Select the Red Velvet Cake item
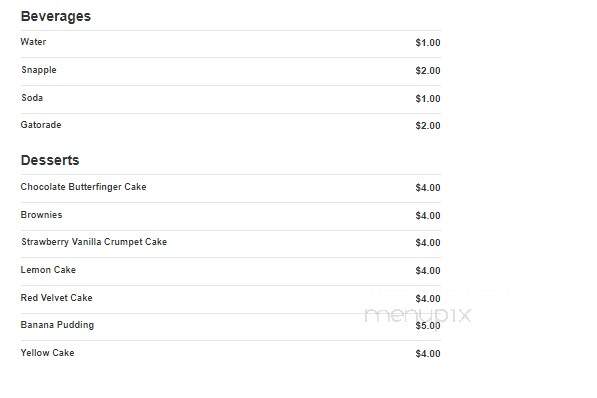This screenshot has height=398, width=597. pyautogui.click(x=56, y=298)
